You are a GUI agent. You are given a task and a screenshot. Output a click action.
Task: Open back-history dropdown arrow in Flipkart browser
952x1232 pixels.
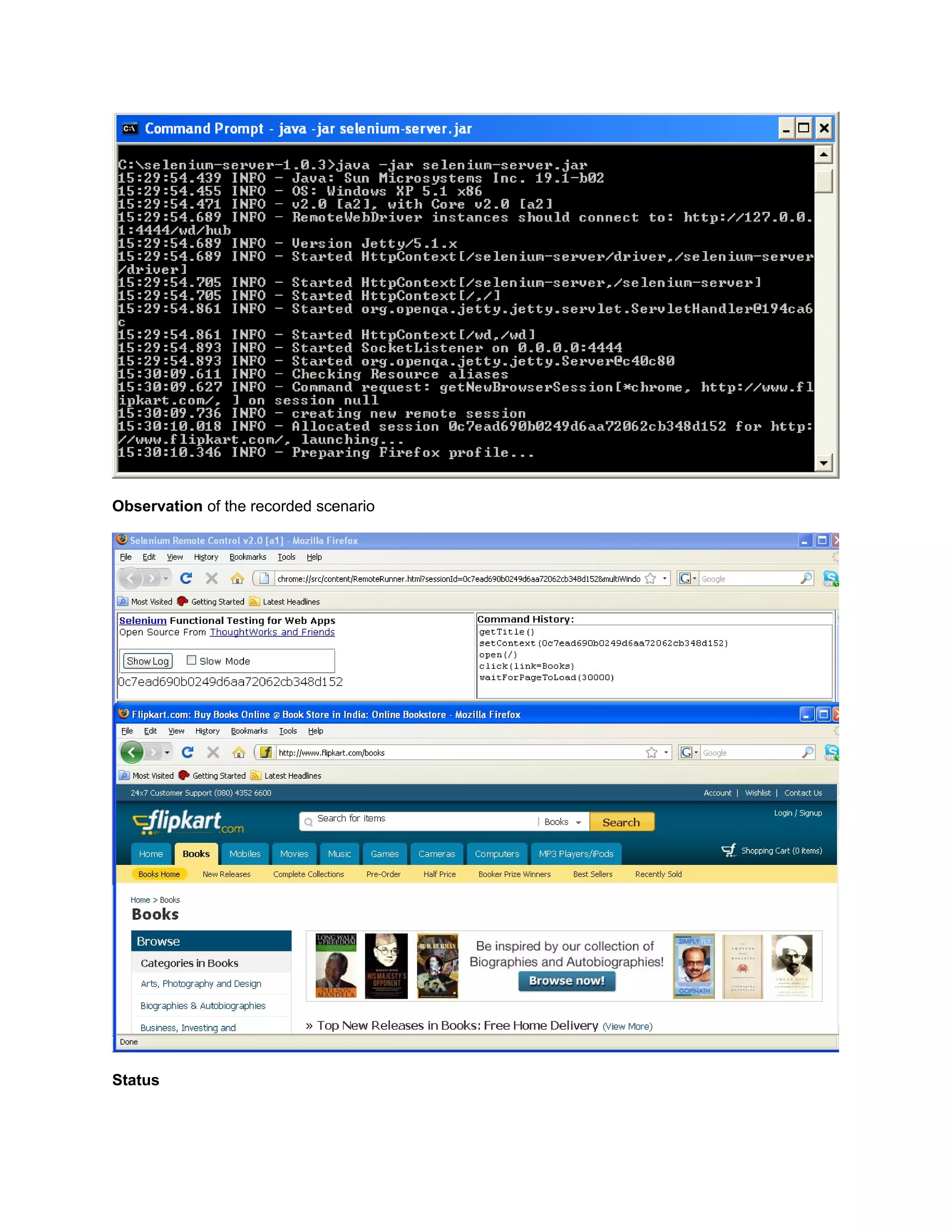[167, 753]
